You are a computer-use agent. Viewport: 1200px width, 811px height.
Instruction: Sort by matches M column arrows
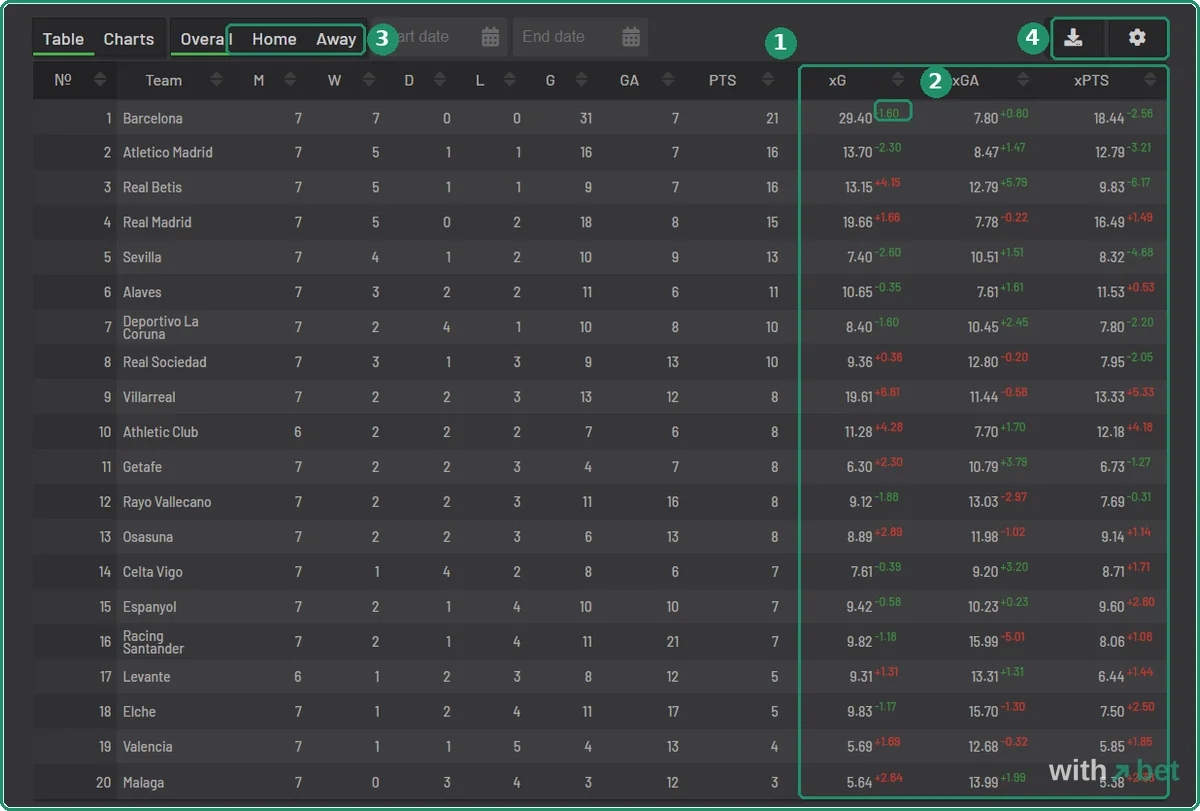click(290, 80)
